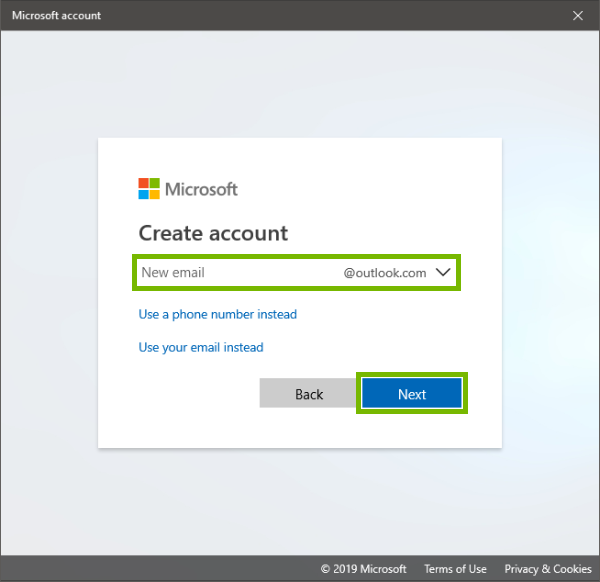Close the Microsoft account window
The image size is (600, 582).
coord(578,15)
